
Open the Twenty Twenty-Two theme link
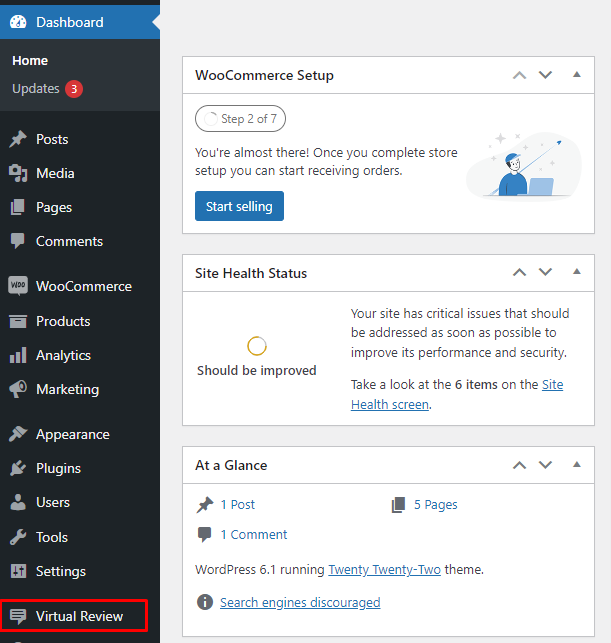click(385, 570)
